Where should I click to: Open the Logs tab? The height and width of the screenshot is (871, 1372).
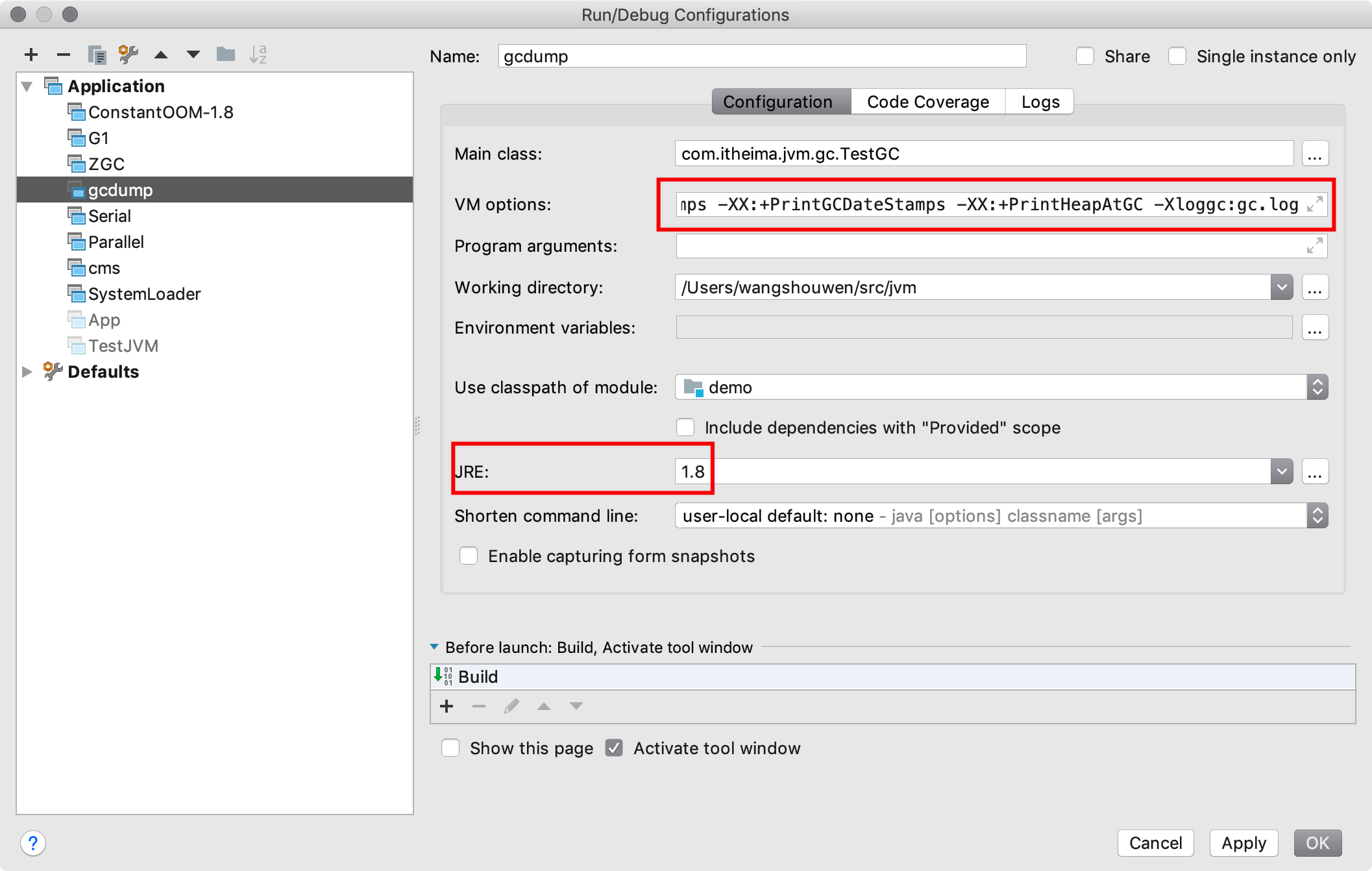click(x=1040, y=102)
